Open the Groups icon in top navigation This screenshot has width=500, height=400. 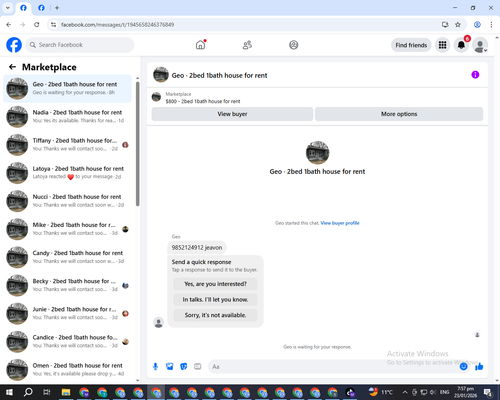[294, 45]
